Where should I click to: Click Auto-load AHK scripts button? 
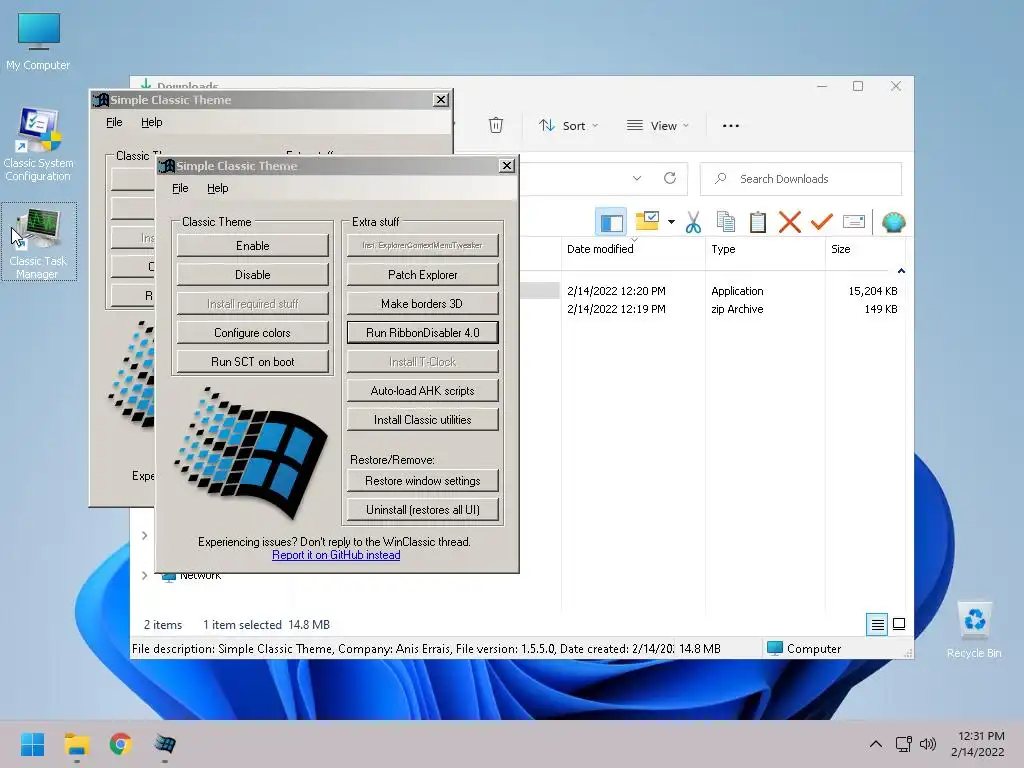pos(423,391)
